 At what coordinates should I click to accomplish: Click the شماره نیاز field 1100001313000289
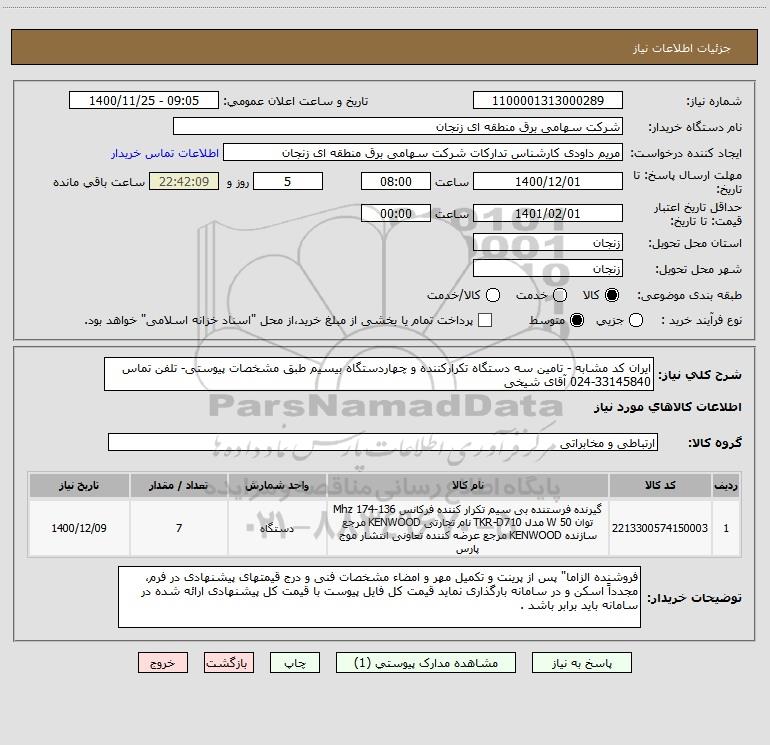548,100
